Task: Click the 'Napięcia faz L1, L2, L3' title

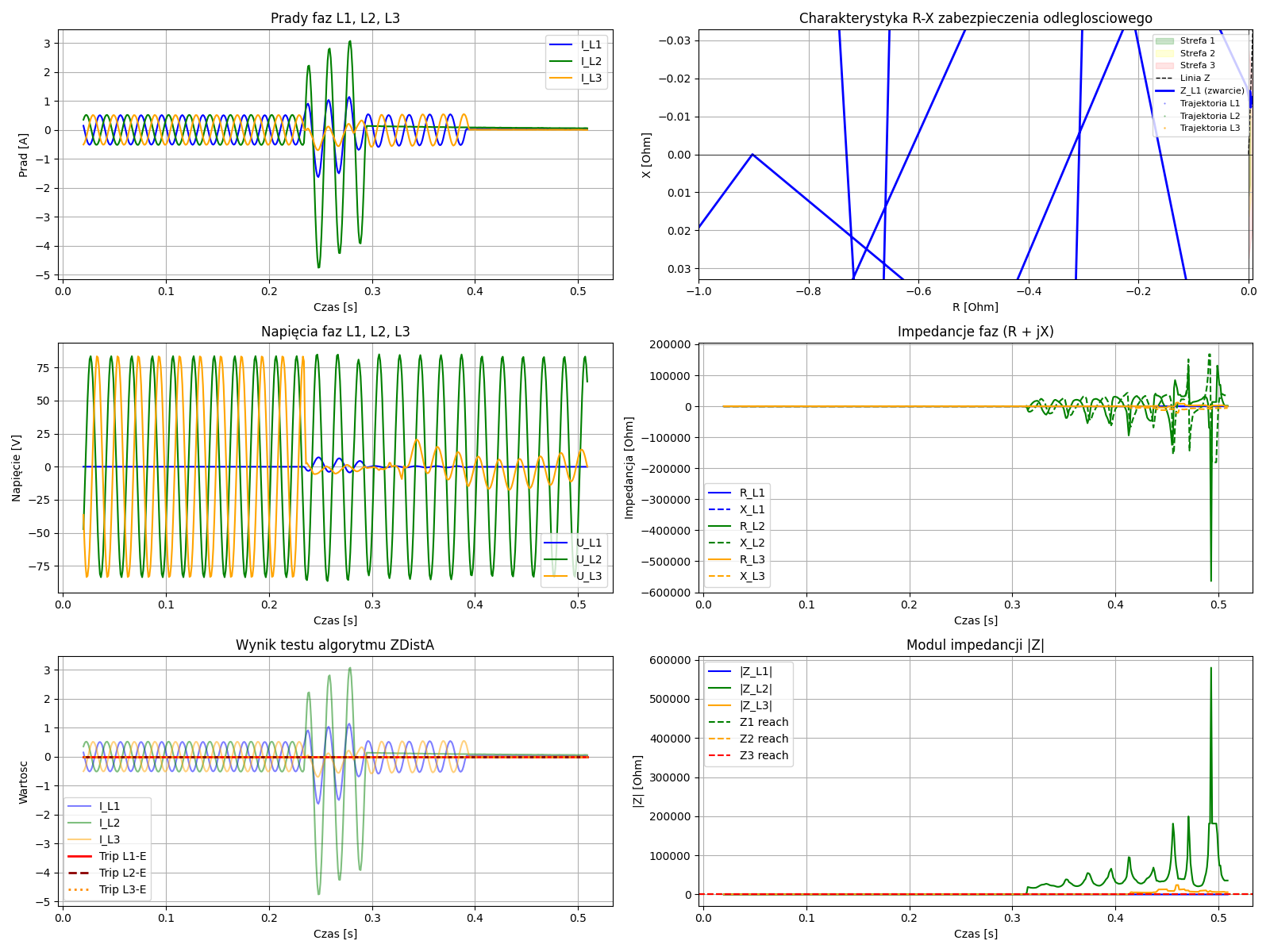Action: pyautogui.click(x=335, y=332)
